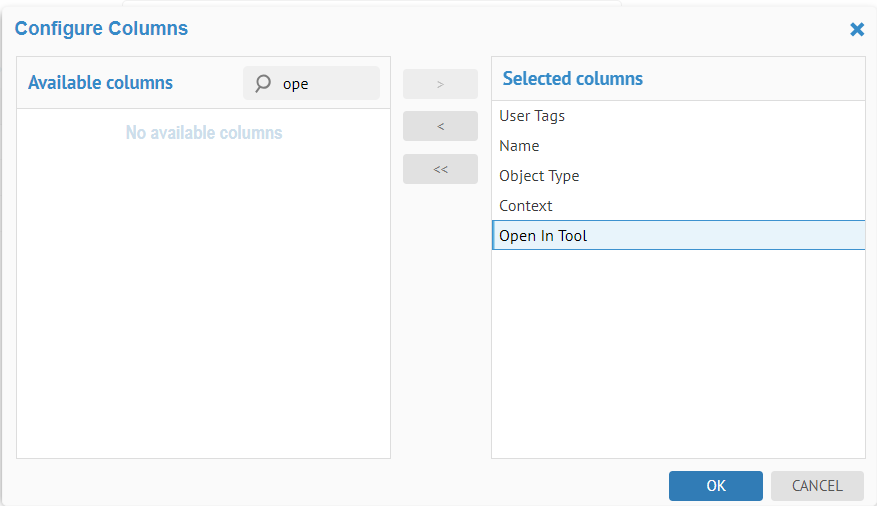Pick the Context column item

point(525,206)
